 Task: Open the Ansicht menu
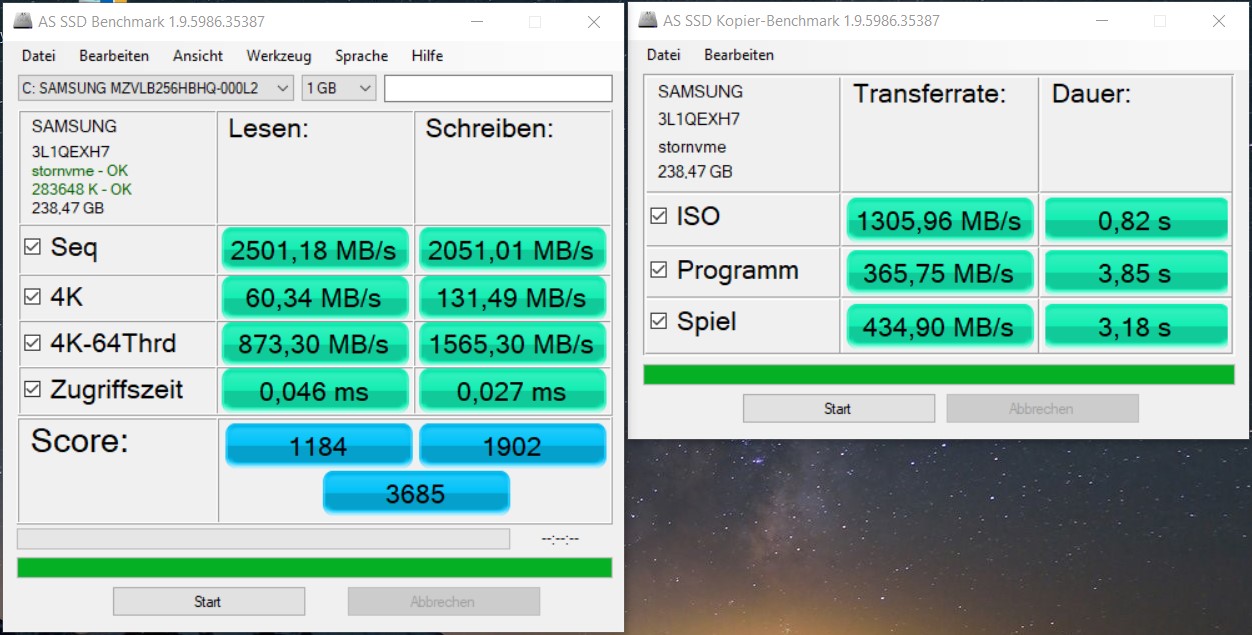[x=198, y=56]
